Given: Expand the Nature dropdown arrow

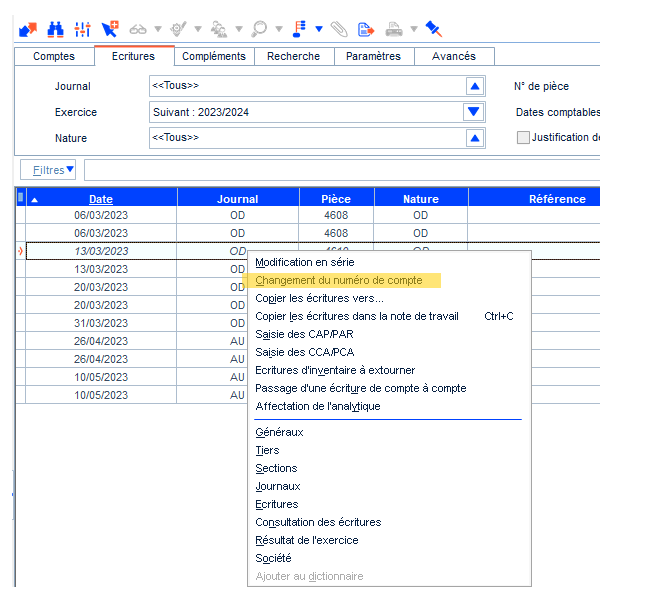Looking at the screenshot, I should coord(475,138).
